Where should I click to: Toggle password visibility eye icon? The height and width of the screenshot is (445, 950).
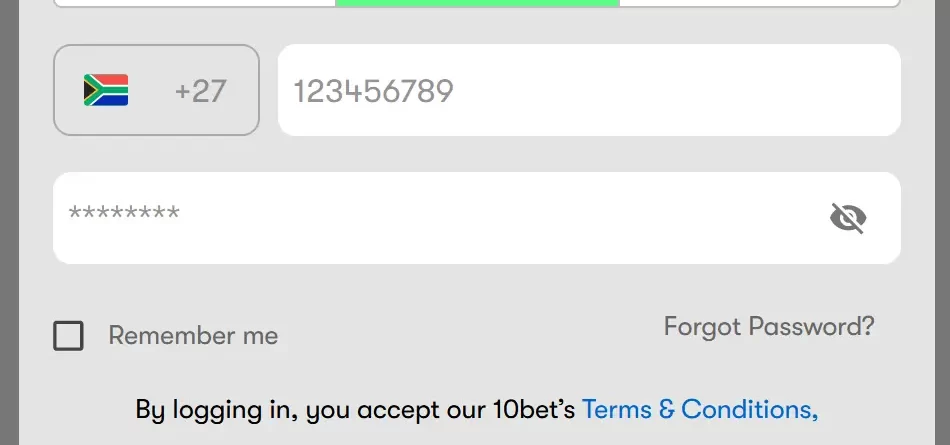(x=848, y=218)
